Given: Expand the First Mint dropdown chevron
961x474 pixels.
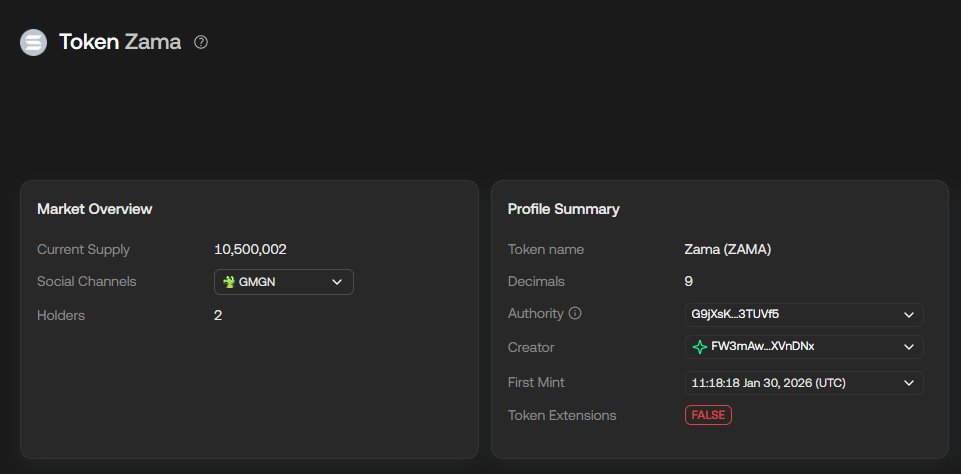Looking at the screenshot, I should [908, 383].
